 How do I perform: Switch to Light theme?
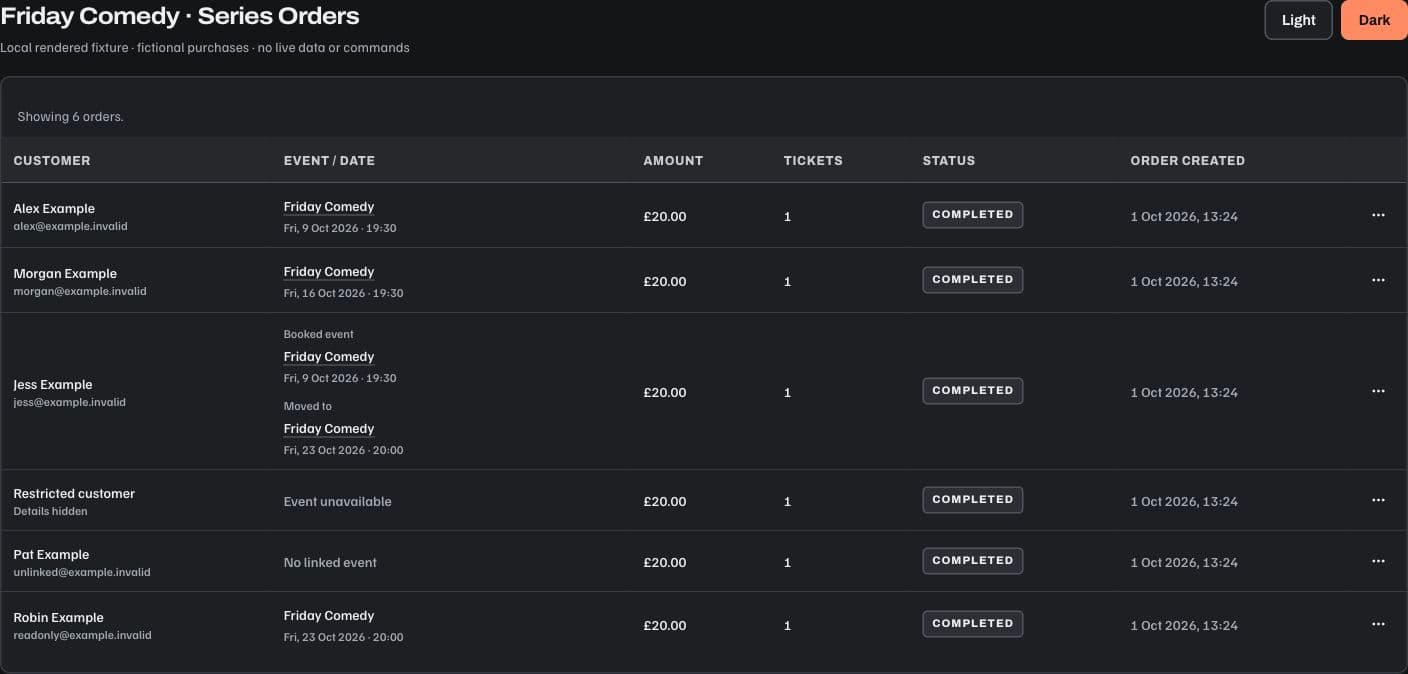point(1298,20)
